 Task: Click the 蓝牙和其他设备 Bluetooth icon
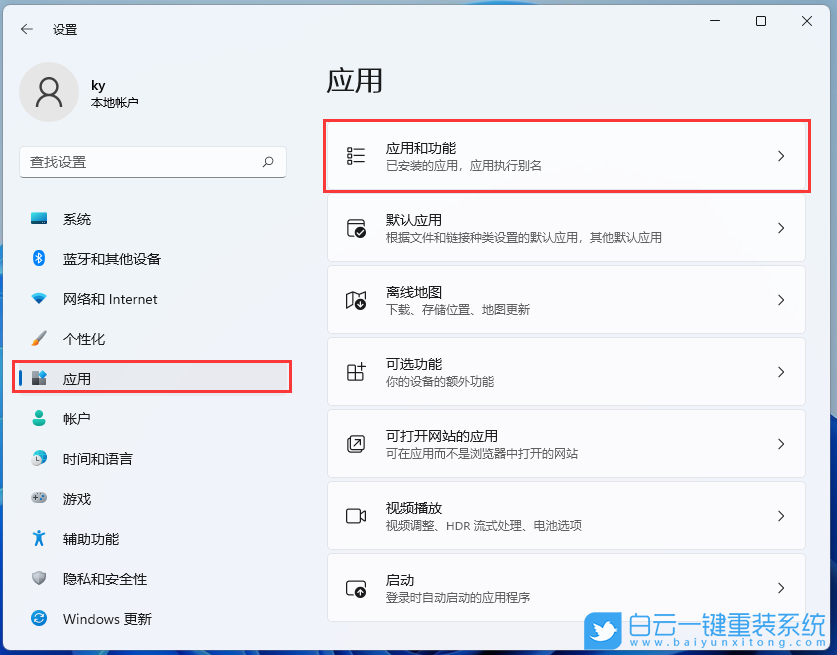(x=38, y=258)
